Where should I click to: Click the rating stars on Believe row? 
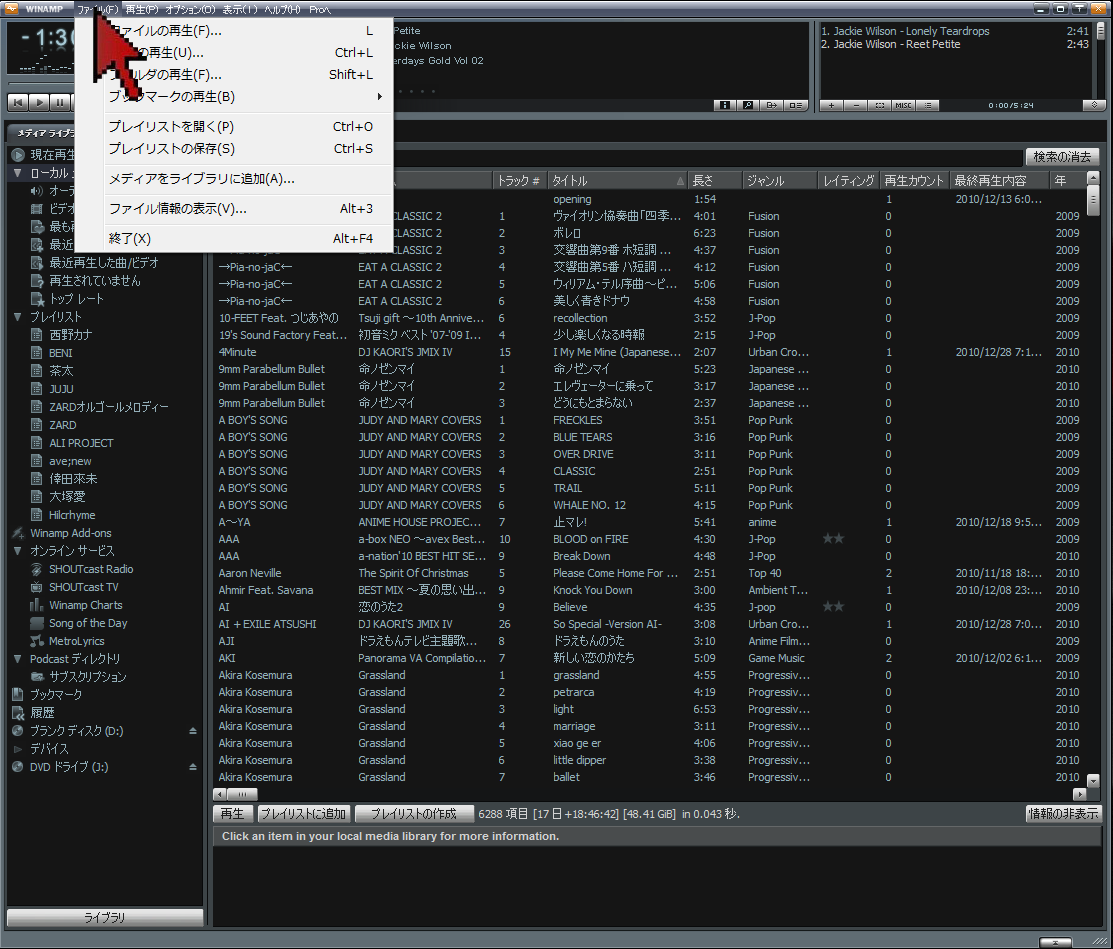(x=833, y=607)
